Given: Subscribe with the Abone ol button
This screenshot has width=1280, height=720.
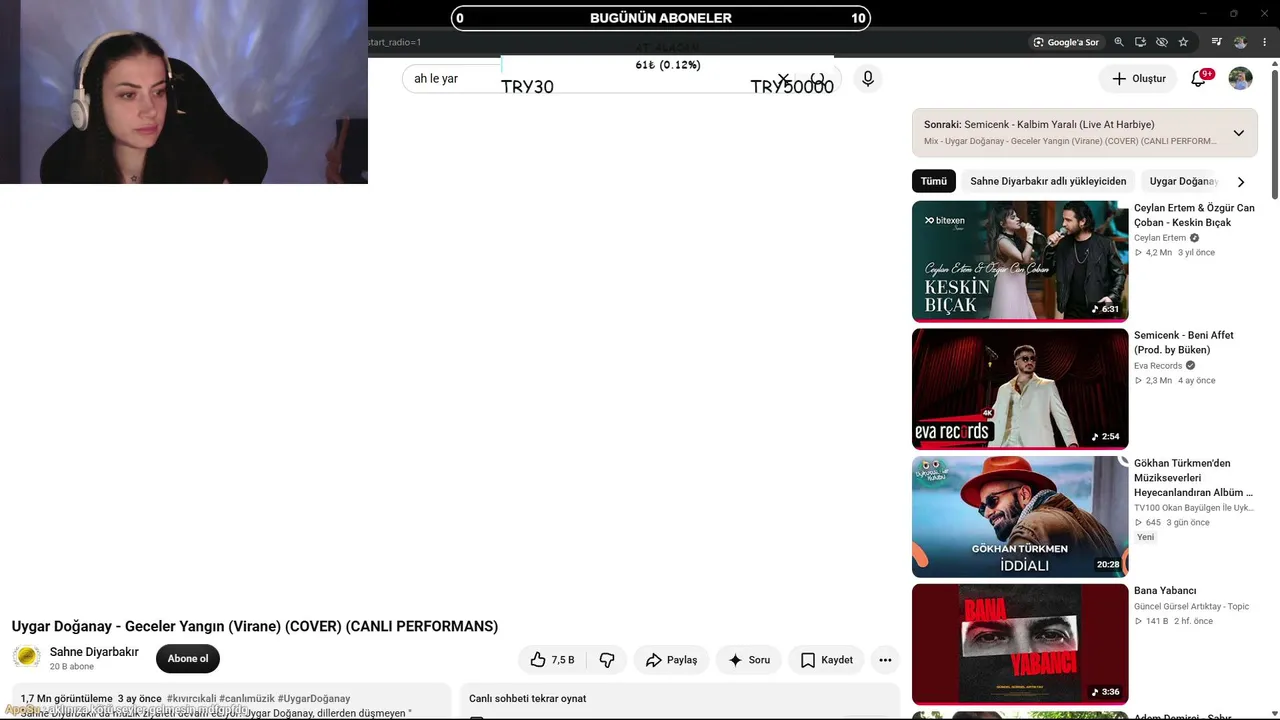Looking at the screenshot, I should (x=188, y=658).
